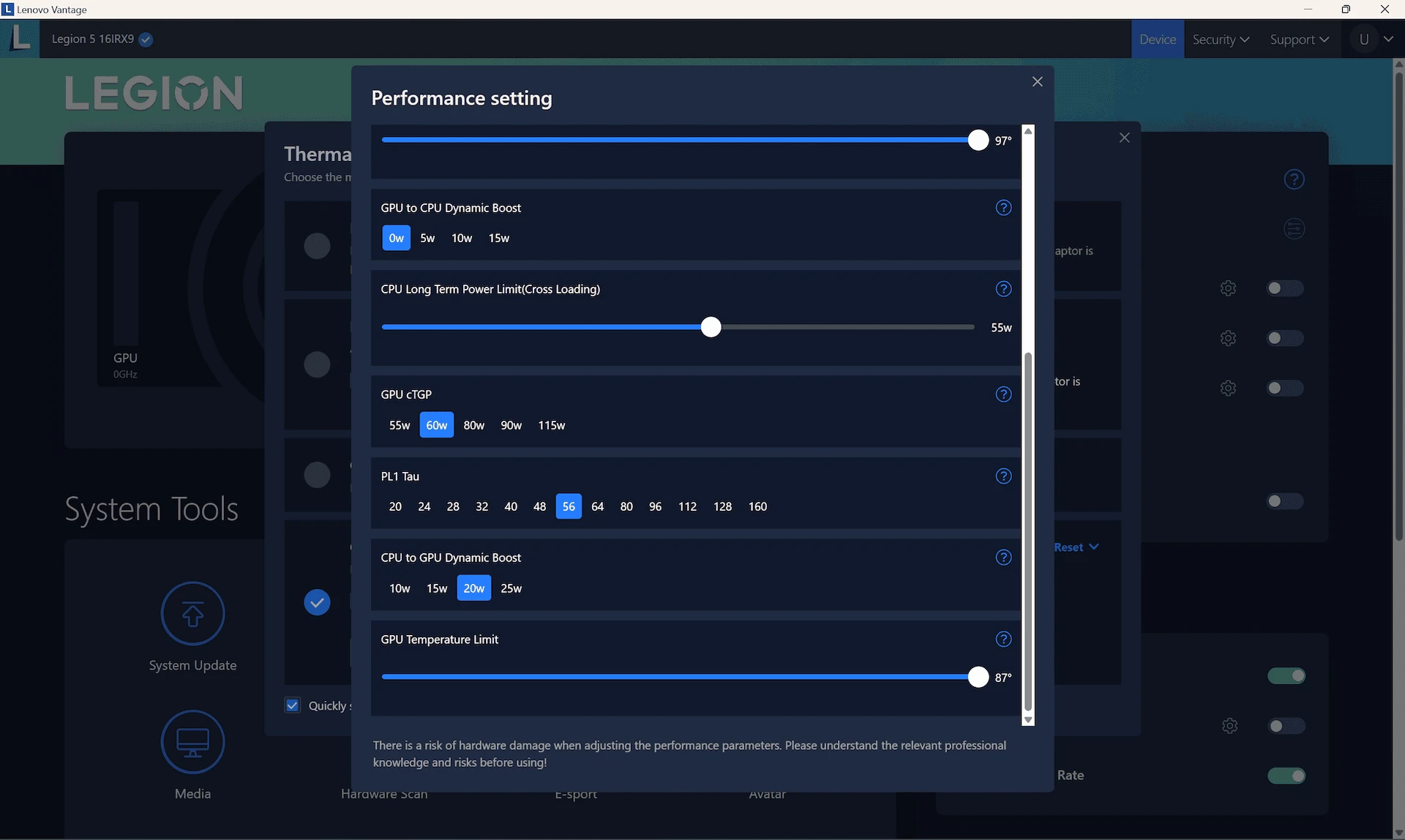
Task: Set PL1 Tau to 128
Action: coord(722,506)
